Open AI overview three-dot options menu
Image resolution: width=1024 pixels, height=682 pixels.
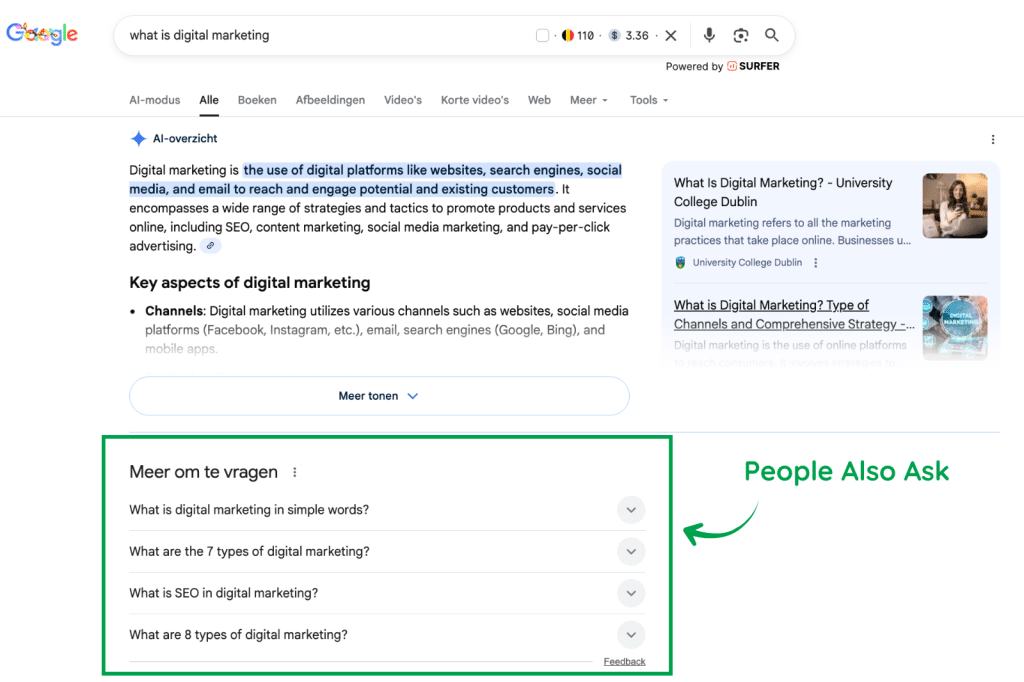992,140
